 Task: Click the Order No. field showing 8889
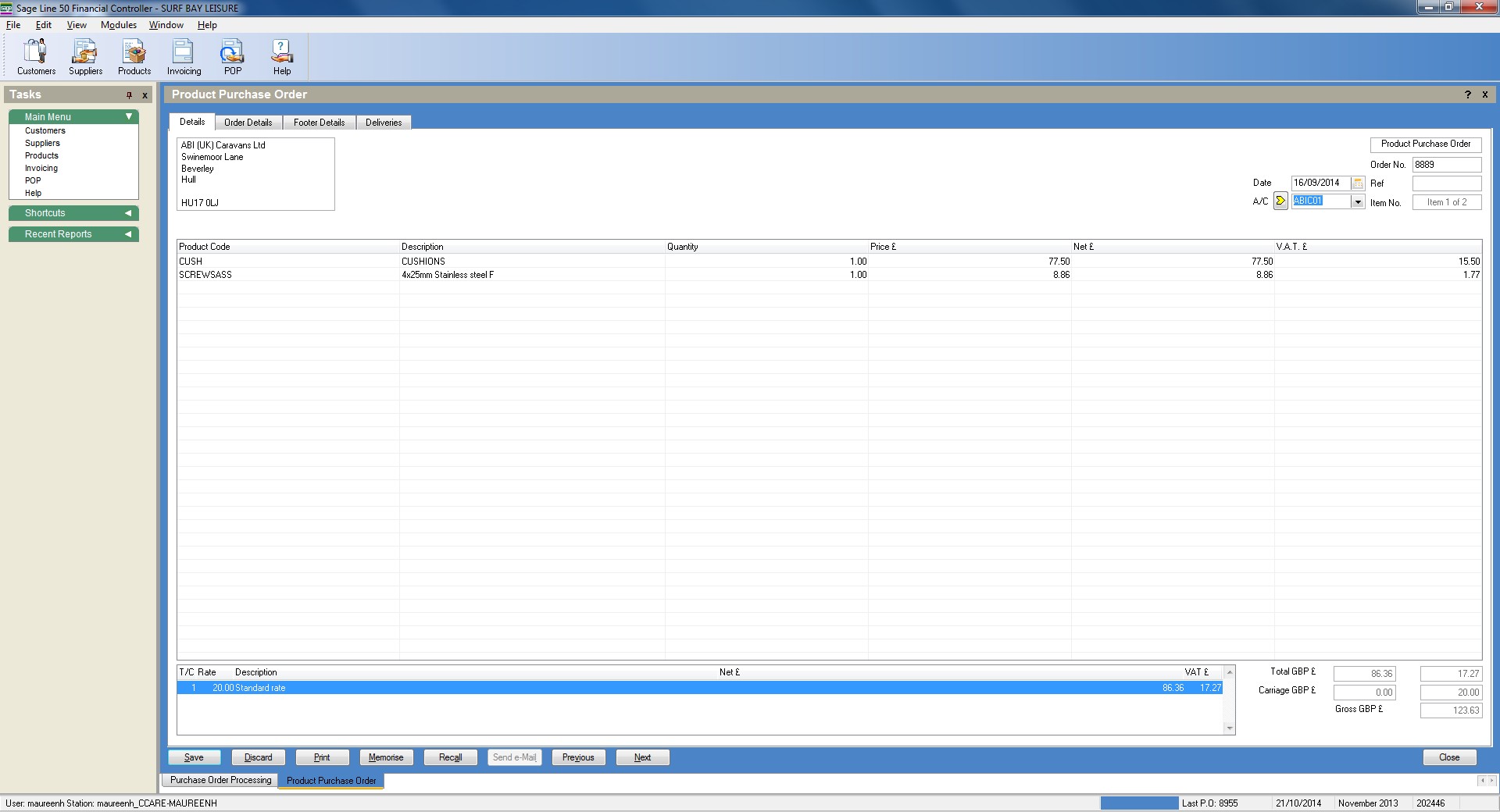(x=1447, y=165)
